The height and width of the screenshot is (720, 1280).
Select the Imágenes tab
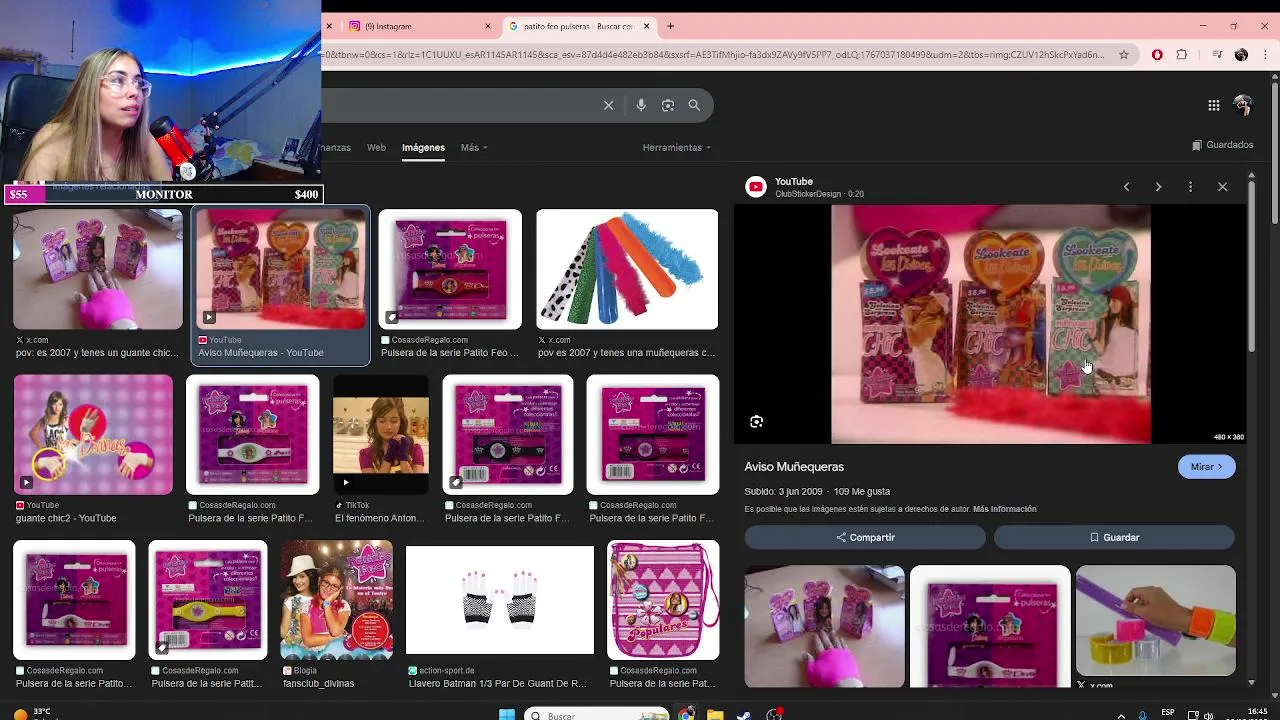[x=423, y=148]
